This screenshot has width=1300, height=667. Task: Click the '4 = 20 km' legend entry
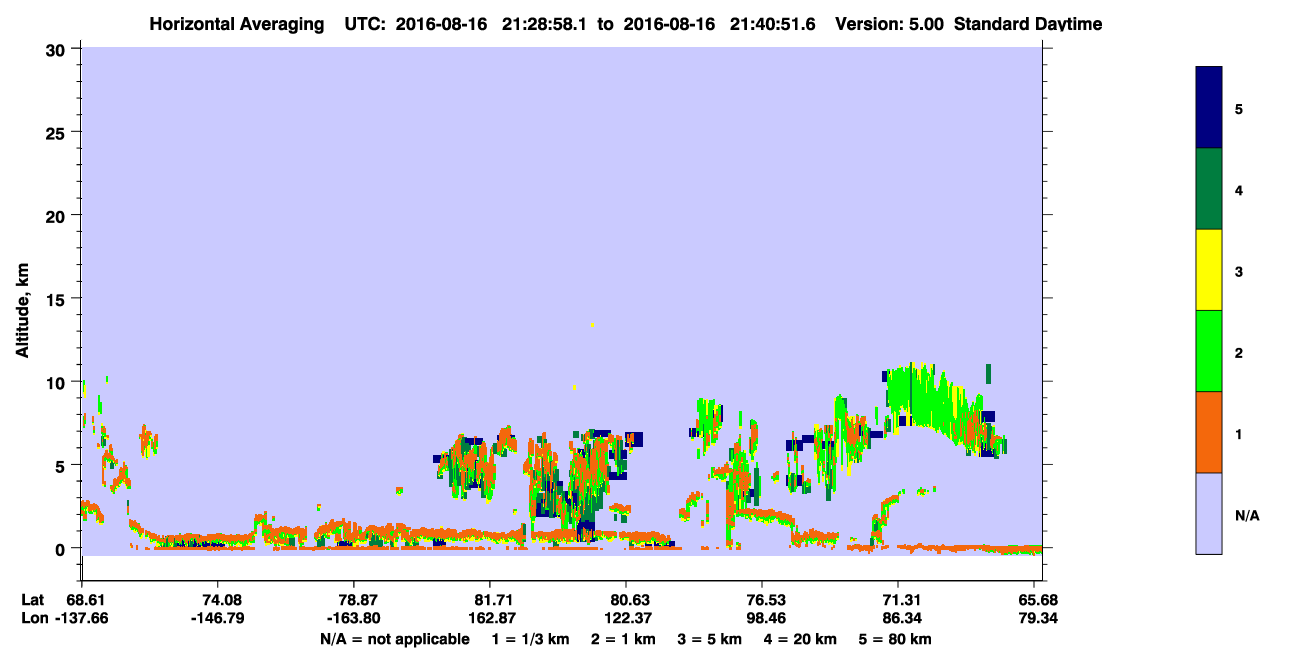[x=802, y=639]
